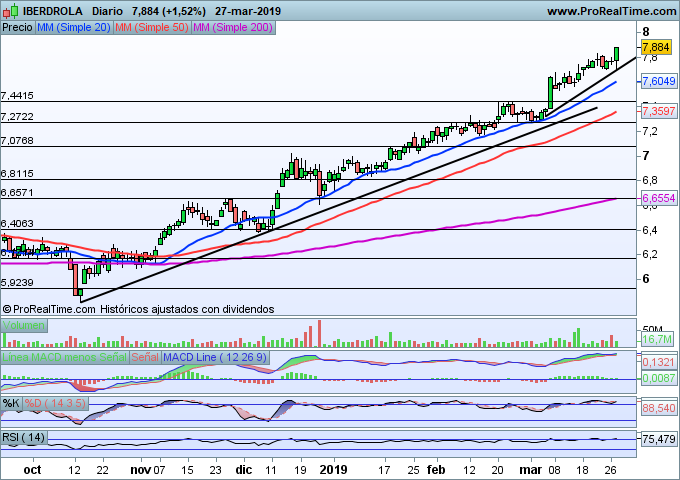Click the blue 7,6049 moving average value
The height and width of the screenshot is (480, 680).
(658, 81)
